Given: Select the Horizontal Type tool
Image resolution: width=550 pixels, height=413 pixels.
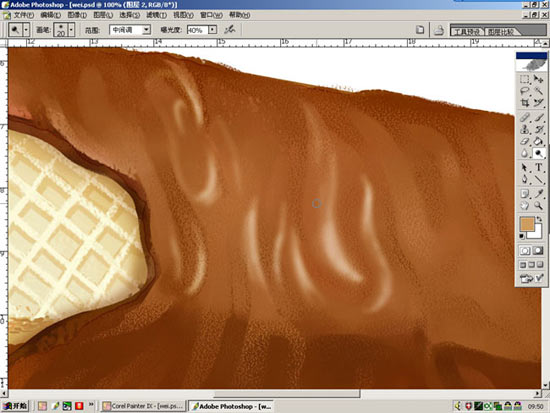Looking at the screenshot, I should (x=538, y=167).
